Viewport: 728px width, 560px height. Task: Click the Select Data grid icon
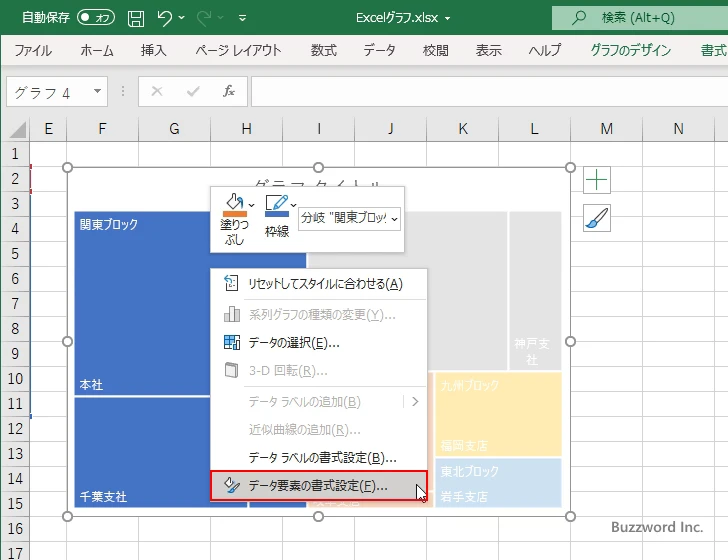[232, 342]
